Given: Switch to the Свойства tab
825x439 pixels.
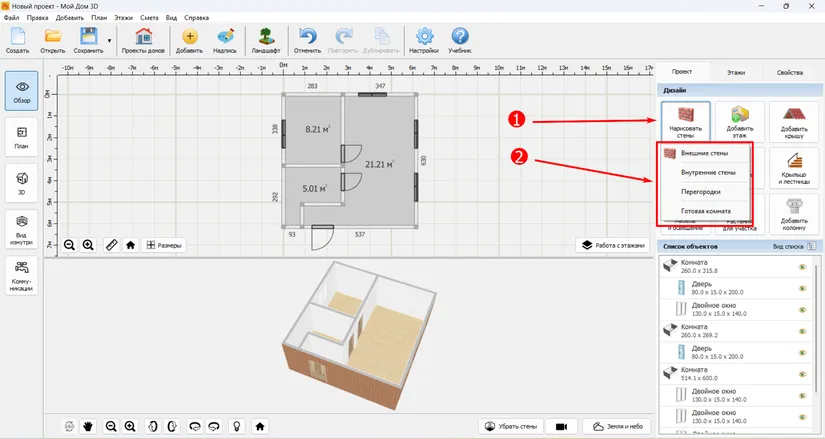Looking at the screenshot, I should [790, 72].
